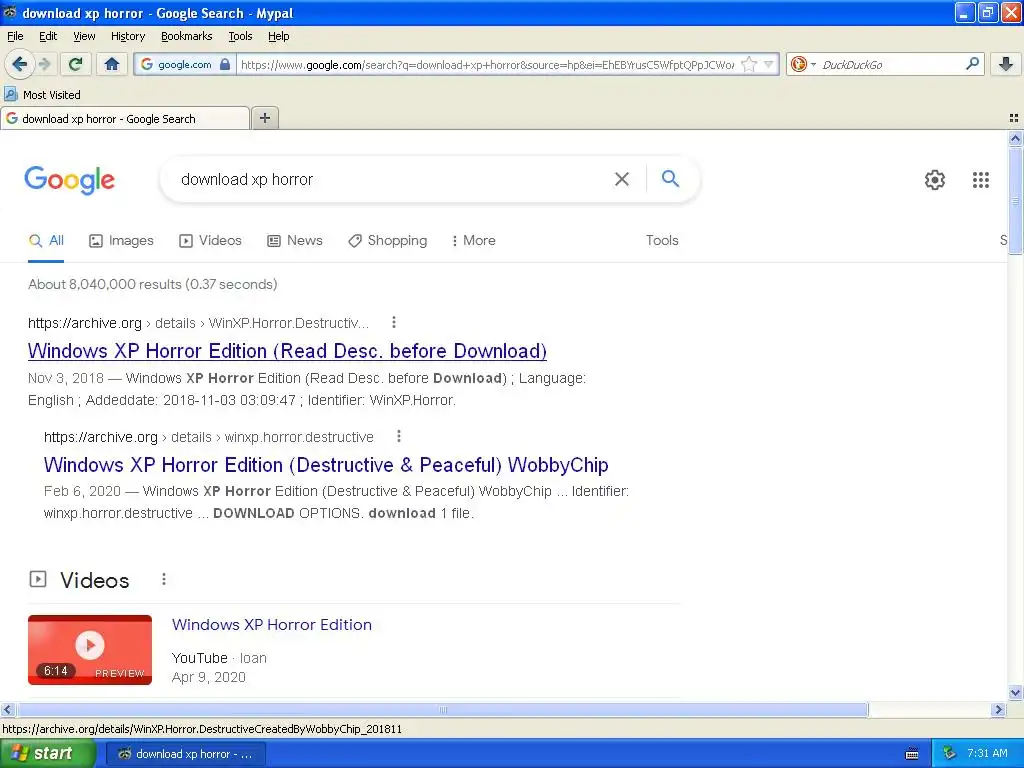Click horizontal scrollbar left arrow
This screenshot has width=1024, height=768.
pyautogui.click(x=7, y=709)
